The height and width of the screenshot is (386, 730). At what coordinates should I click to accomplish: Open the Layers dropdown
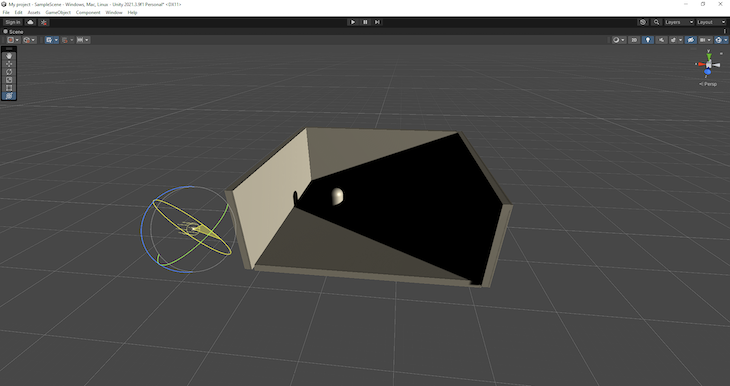coord(679,22)
